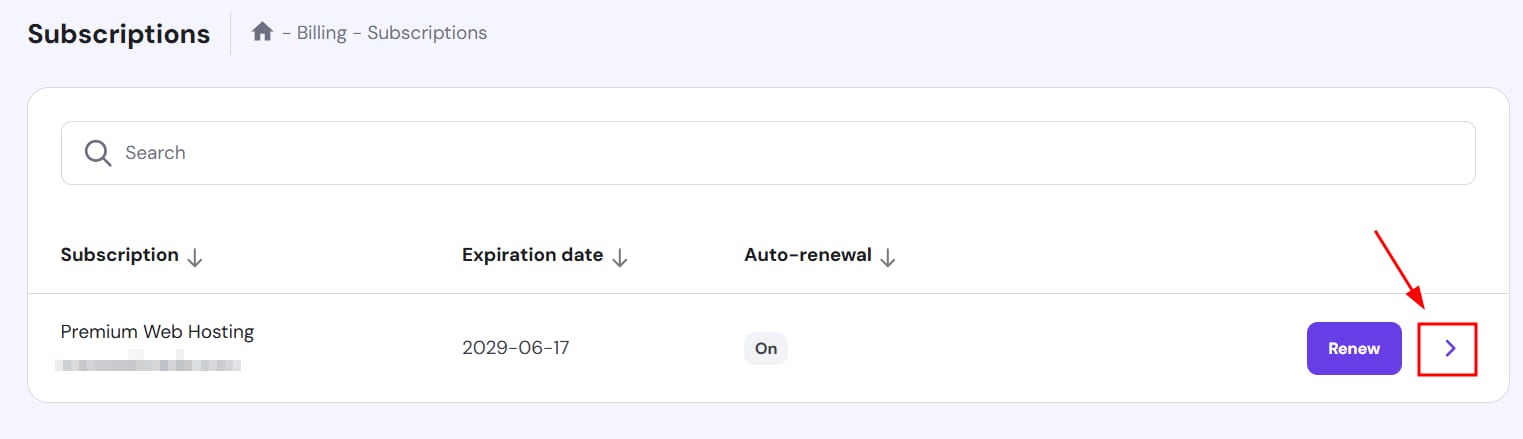
Task: Click the 2029-06-17 expiration date
Action: click(515, 348)
